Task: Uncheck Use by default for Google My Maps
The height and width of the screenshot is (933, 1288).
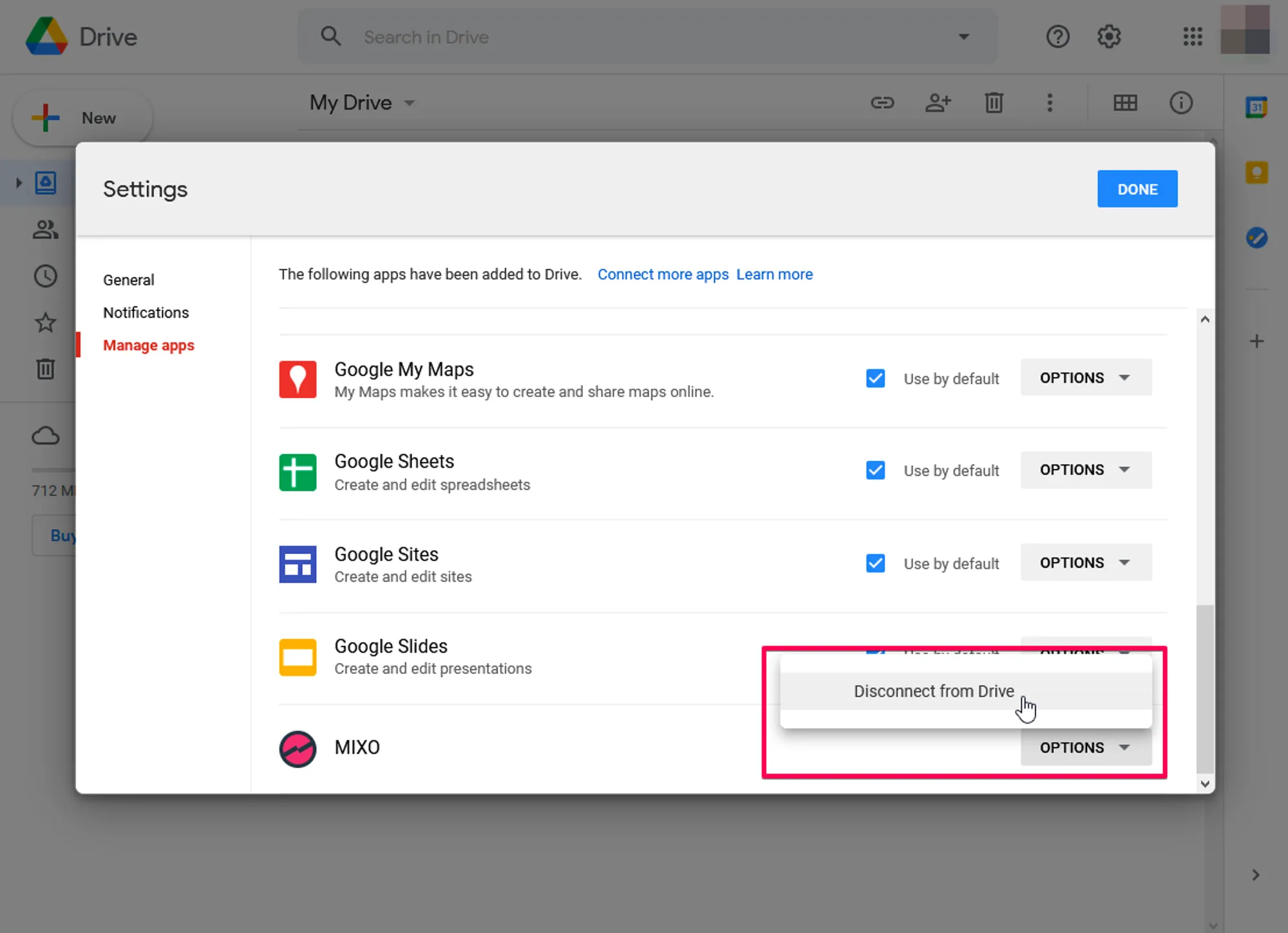Action: pos(875,378)
